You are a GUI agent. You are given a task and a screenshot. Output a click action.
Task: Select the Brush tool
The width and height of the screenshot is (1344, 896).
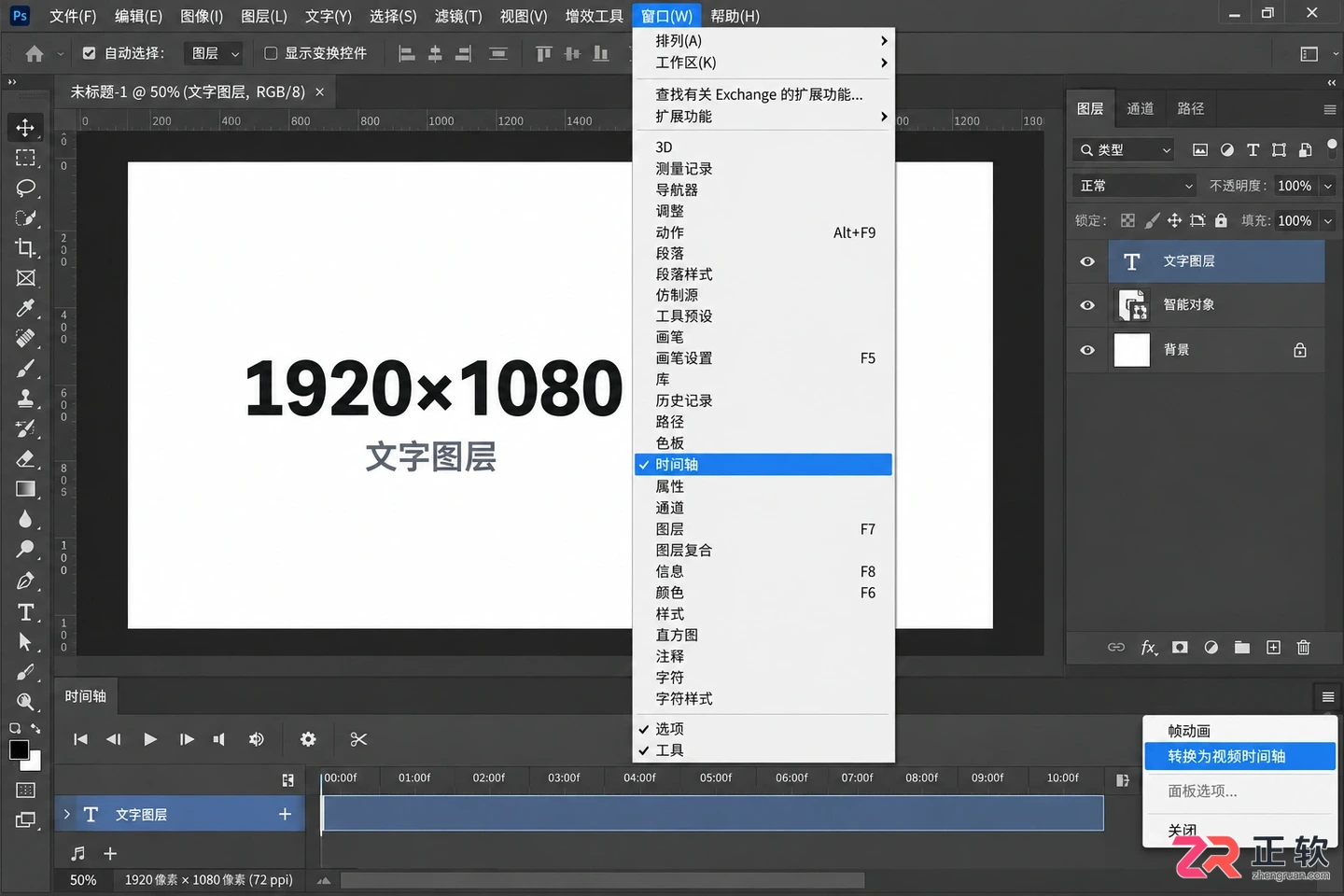tap(25, 369)
